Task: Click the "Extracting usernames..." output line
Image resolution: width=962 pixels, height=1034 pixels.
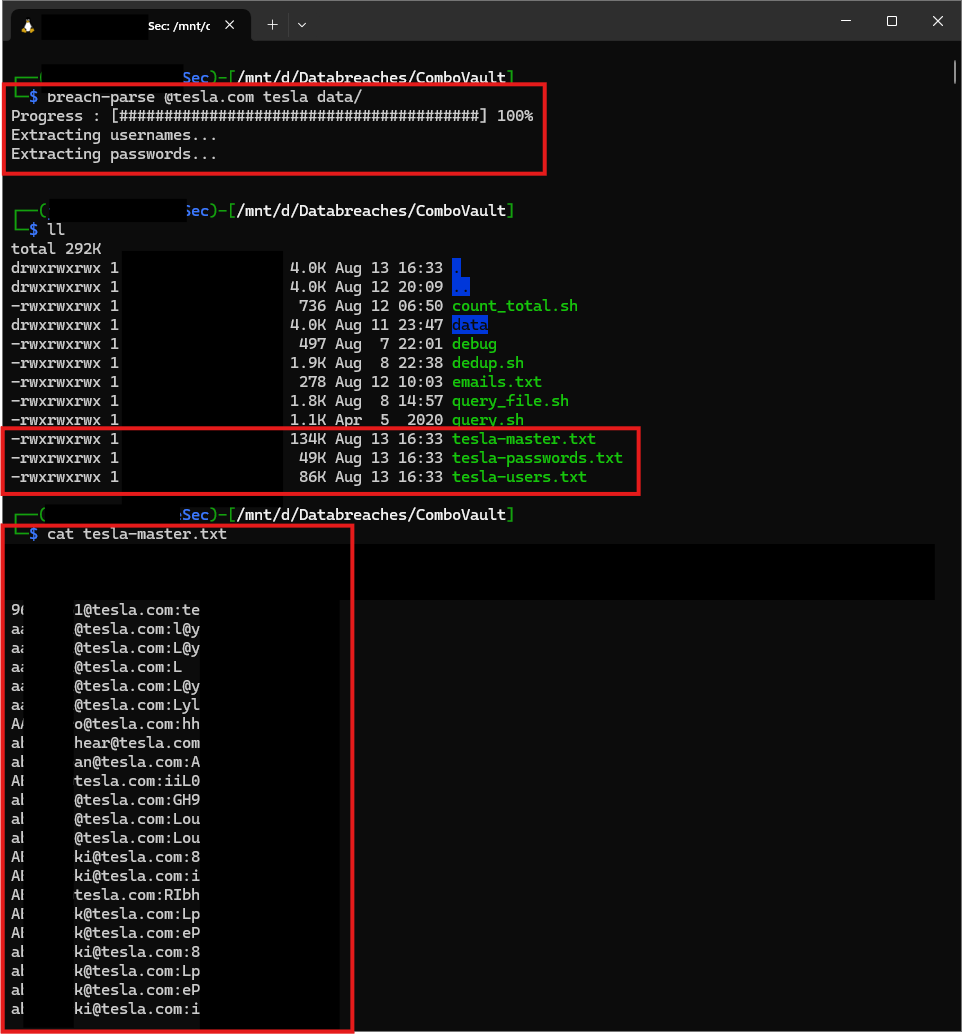Action: (x=114, y=135)
